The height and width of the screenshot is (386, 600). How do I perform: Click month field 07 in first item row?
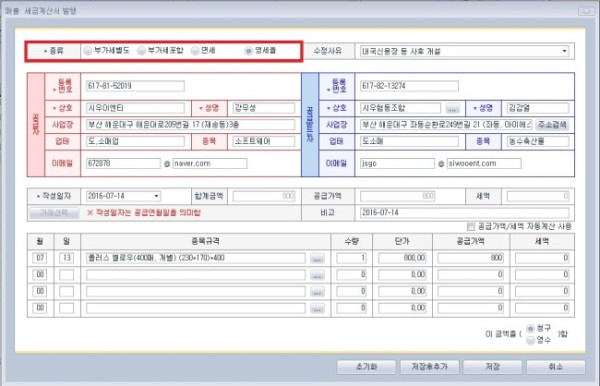coord(40,258)
